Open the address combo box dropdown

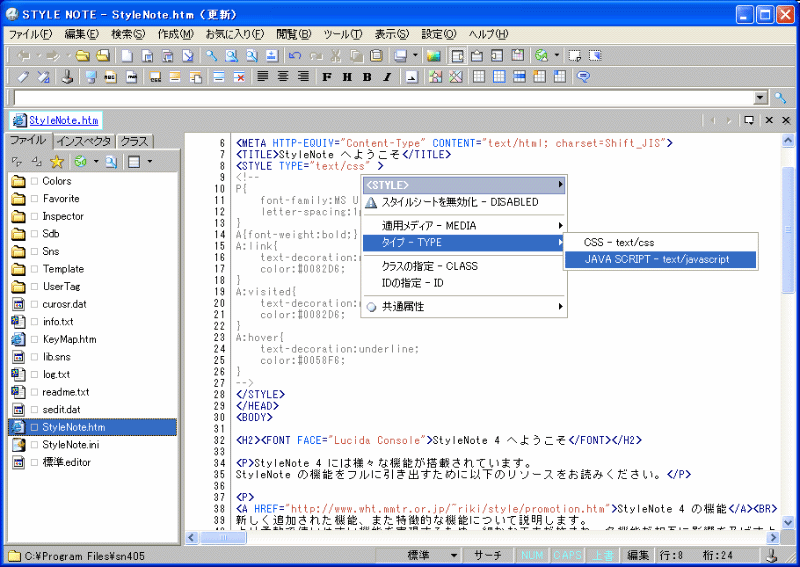point(760,97)
